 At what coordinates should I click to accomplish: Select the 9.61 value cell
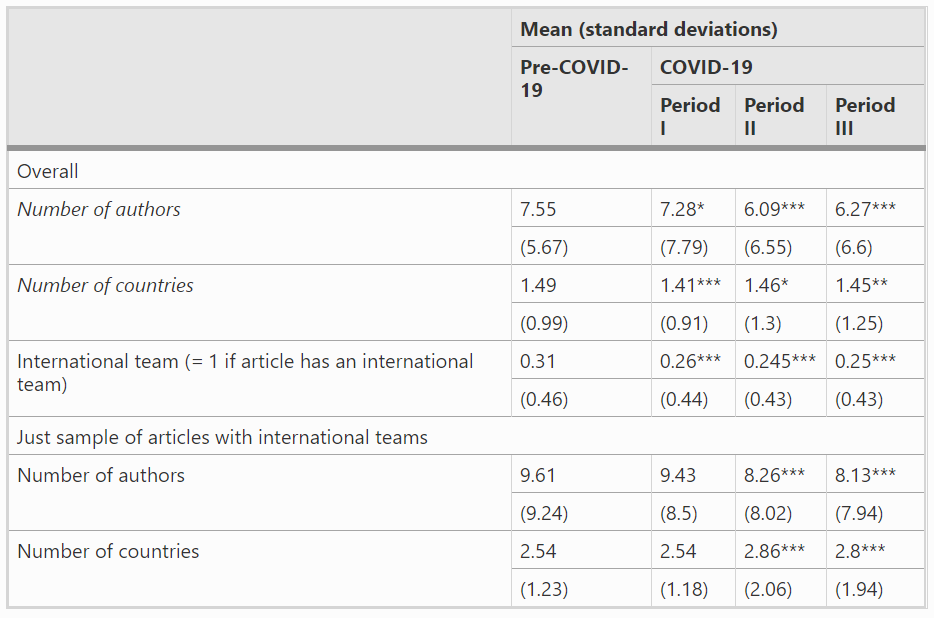click(538, 475)
